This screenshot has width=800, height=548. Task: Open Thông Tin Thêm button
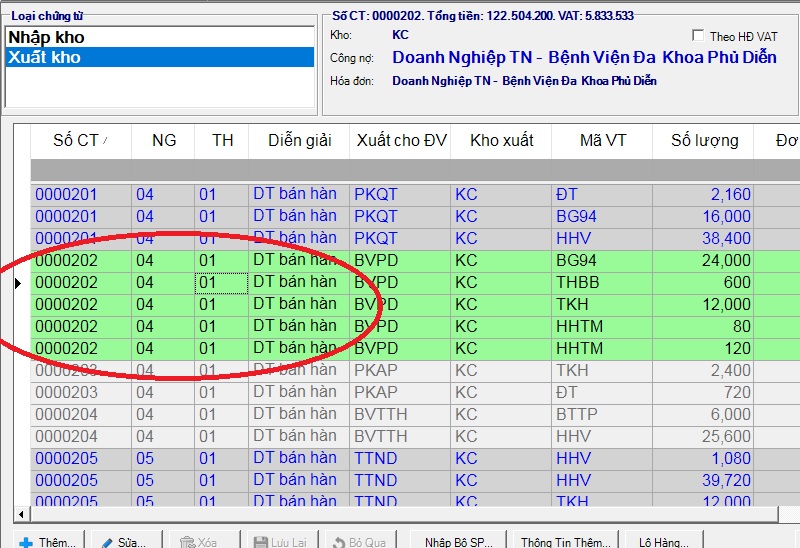[x=565, y=541]
